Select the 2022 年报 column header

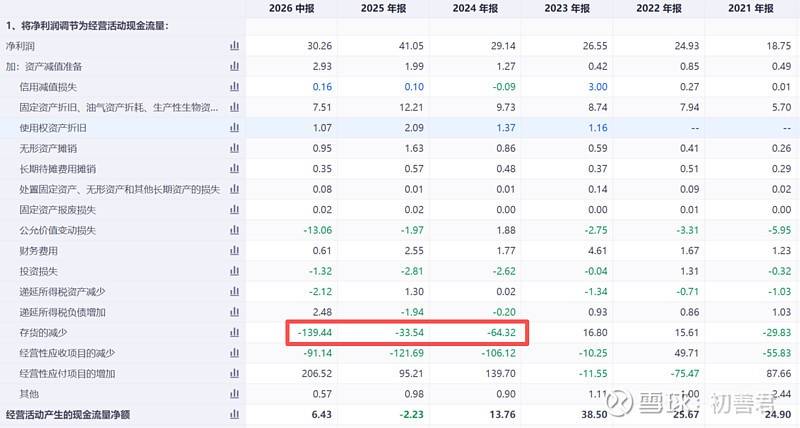(659, 8)
